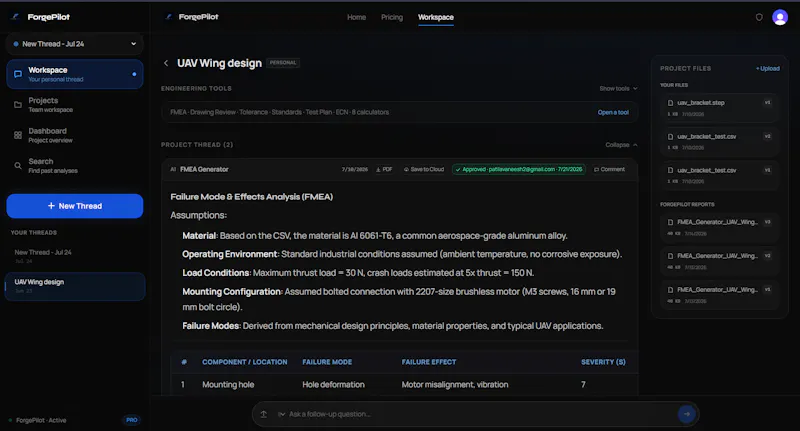This screenshot has height=431, width=800.
Task: Go to the Pricing tab
Action: [392, 17]
